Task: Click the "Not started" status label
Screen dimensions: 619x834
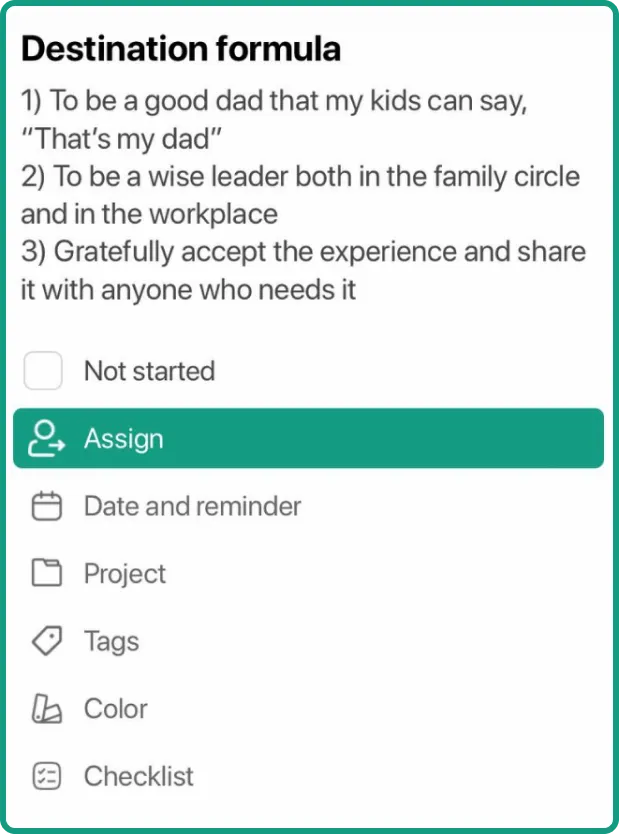Action: pos(149,371)
